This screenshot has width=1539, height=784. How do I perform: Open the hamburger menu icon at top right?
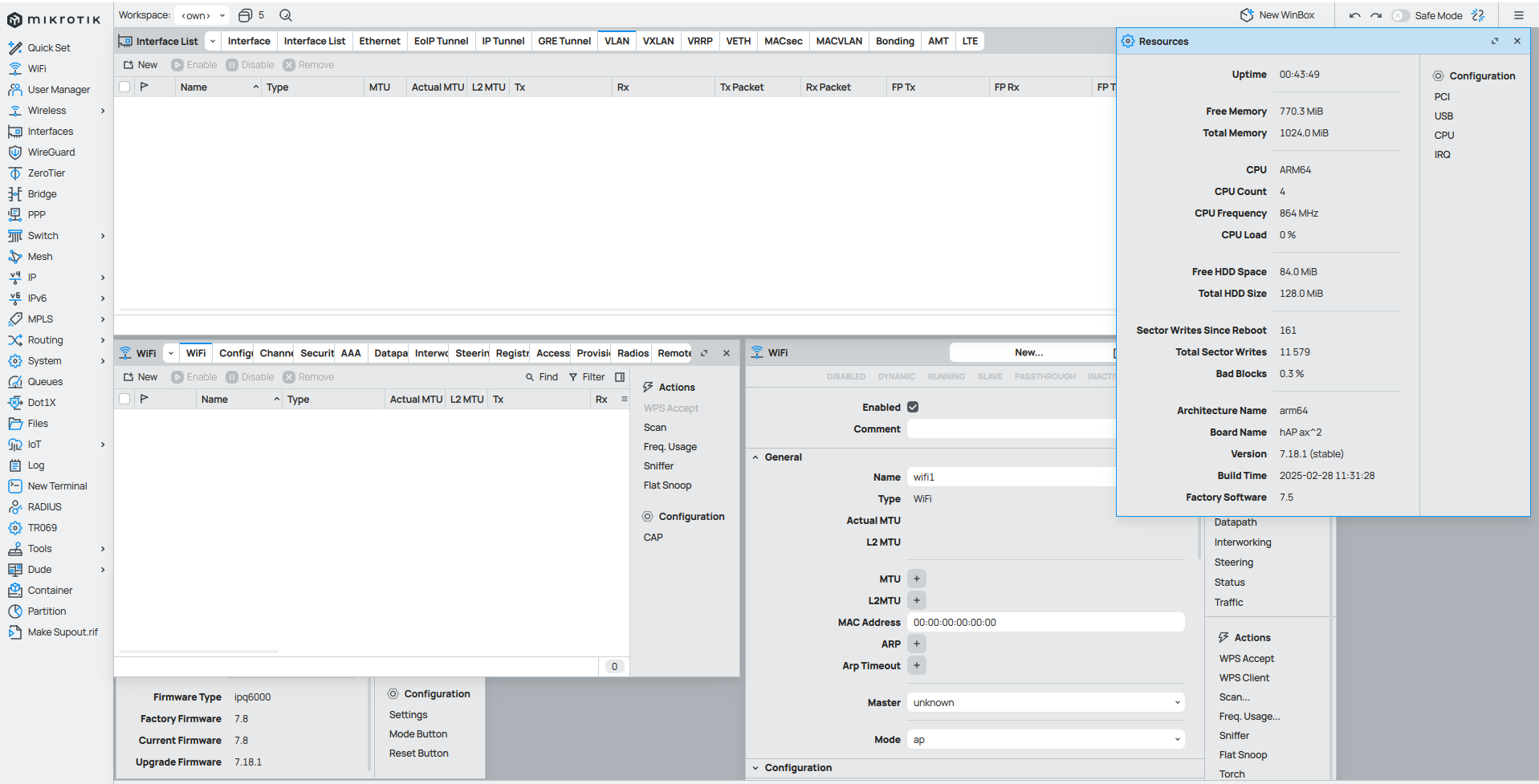(1518, 15)
